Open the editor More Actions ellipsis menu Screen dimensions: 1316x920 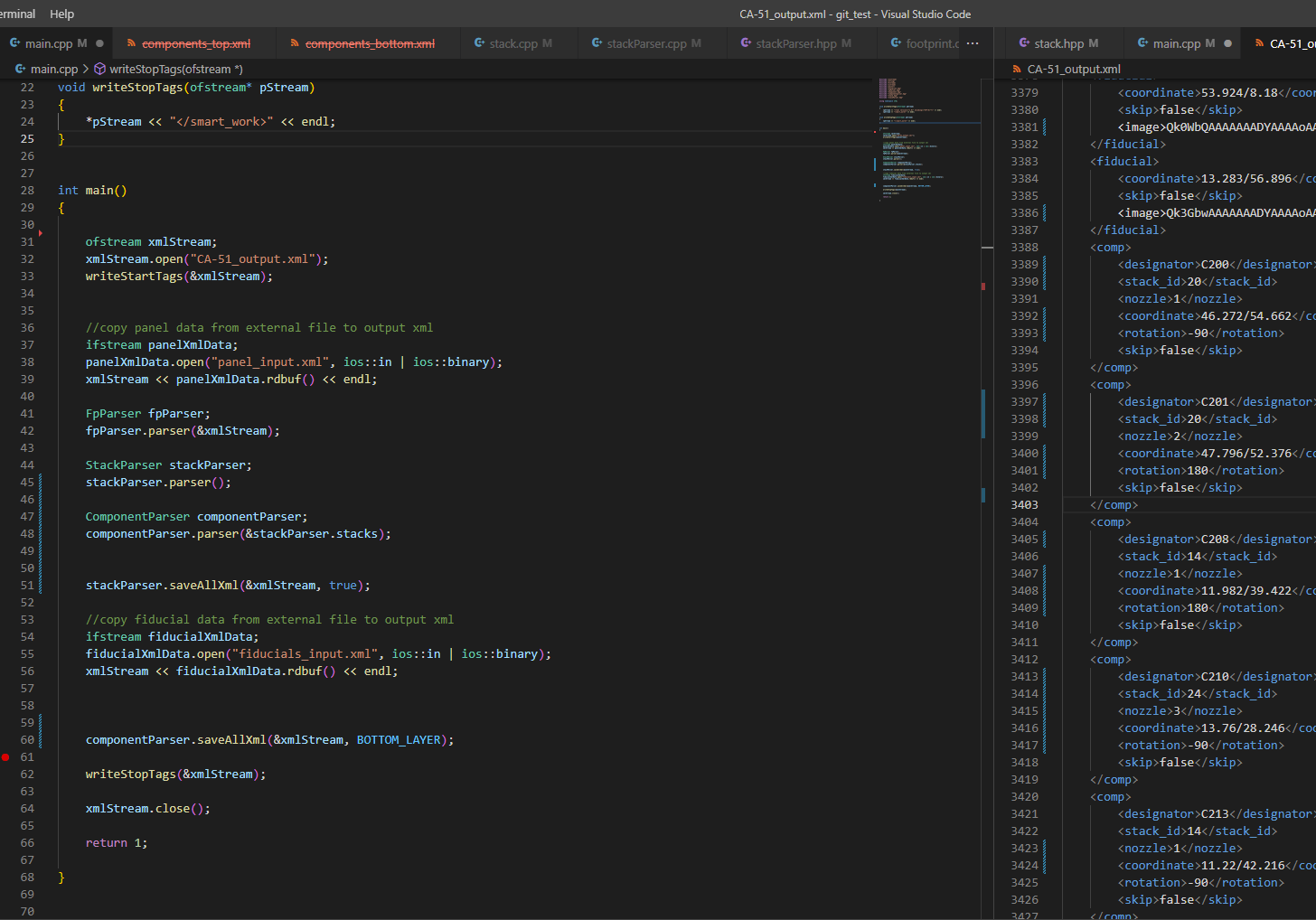pos(973,43)
